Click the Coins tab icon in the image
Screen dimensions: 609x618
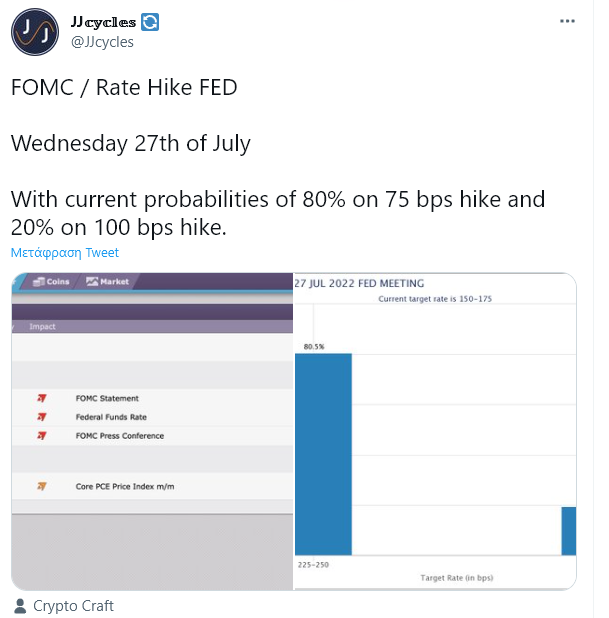[39, 282]
